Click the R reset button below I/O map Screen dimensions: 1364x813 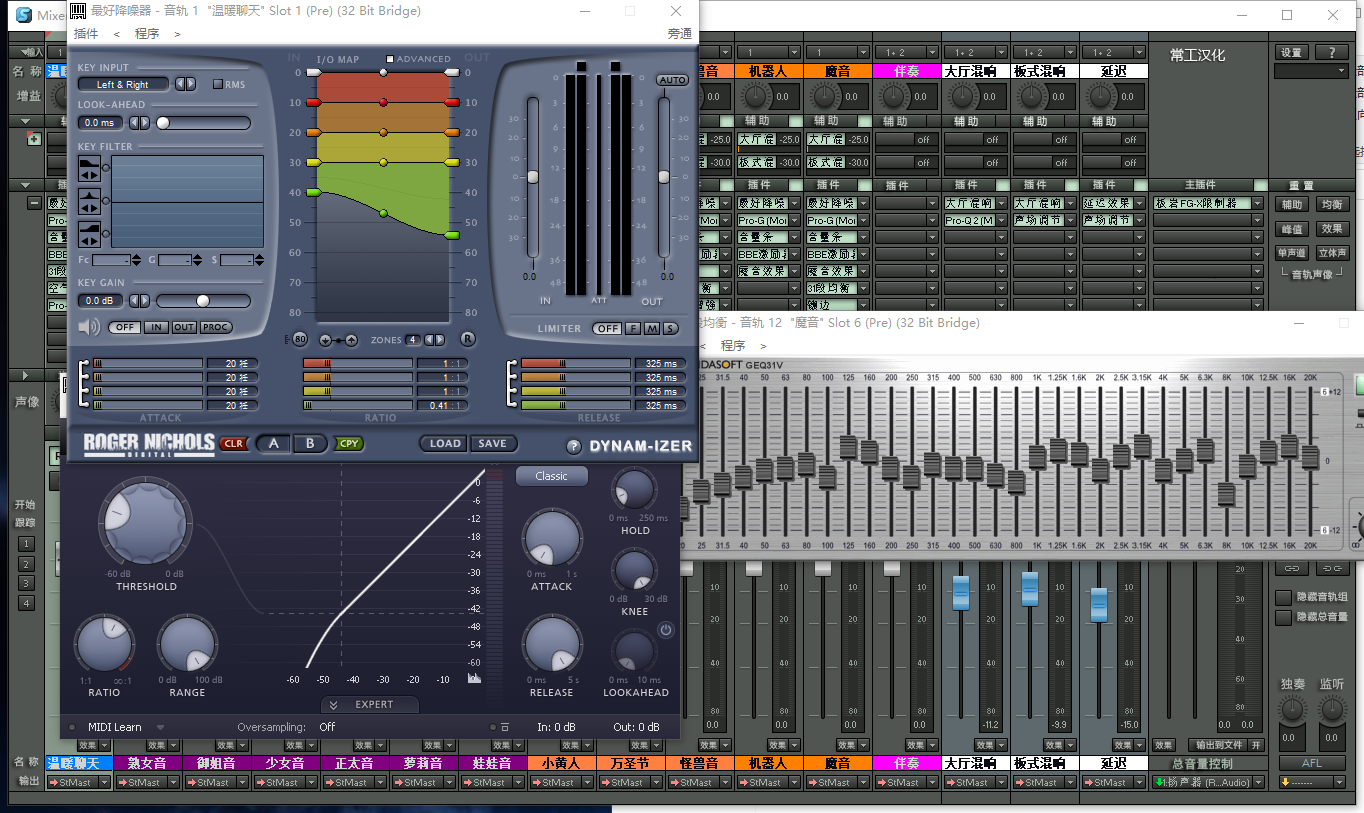[x=467, y=340]
